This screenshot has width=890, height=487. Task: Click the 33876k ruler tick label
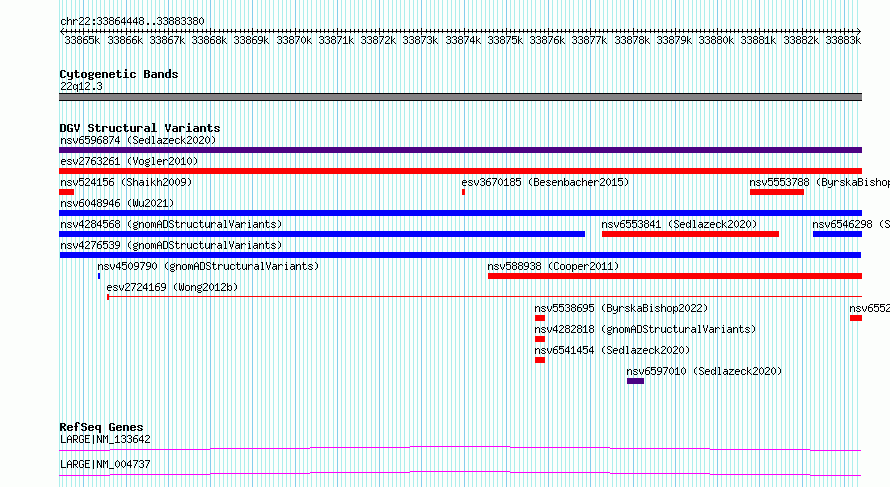pyautogui.click(x=547, y=40)
